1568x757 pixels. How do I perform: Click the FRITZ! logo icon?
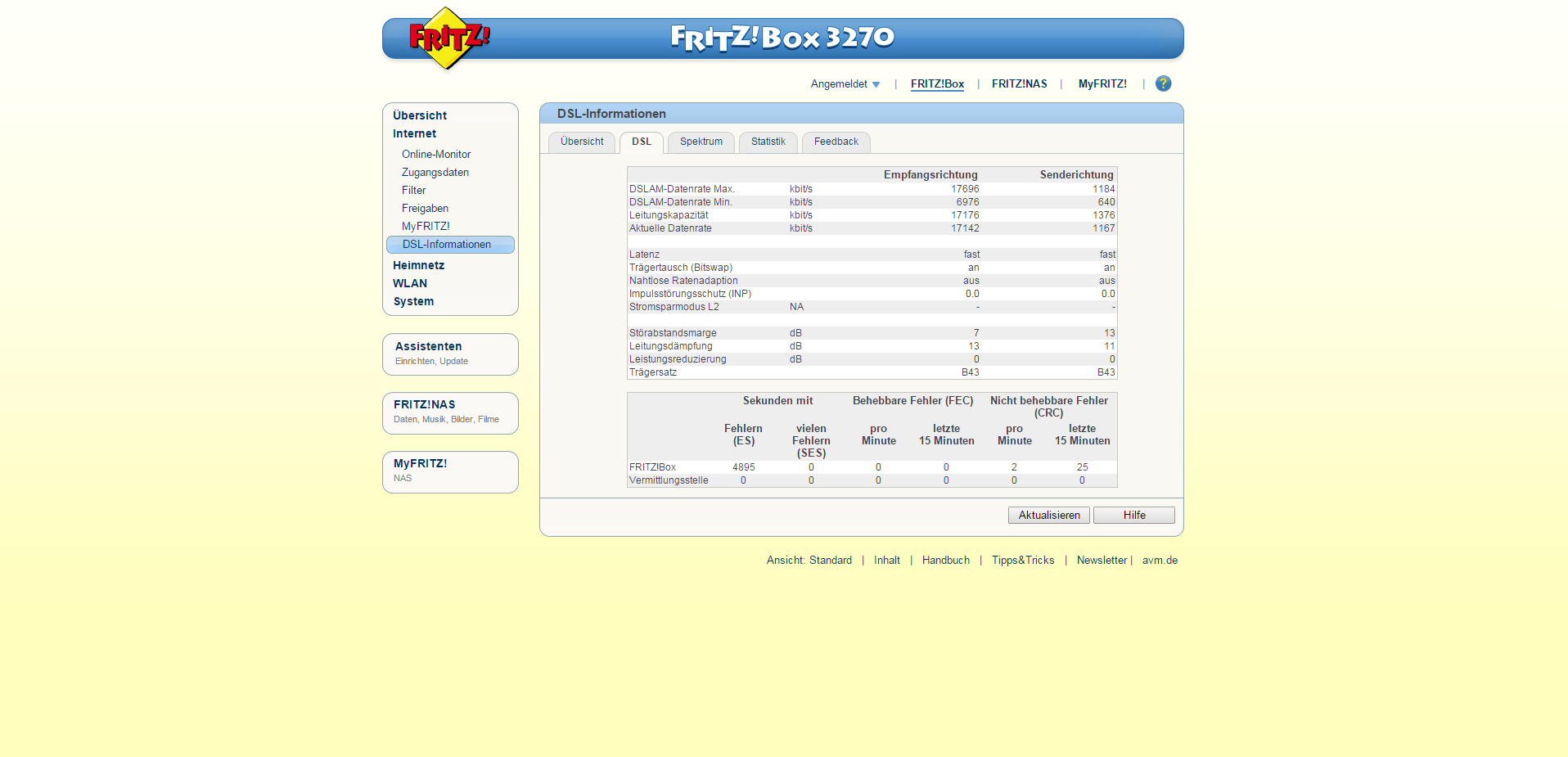tap(448, 38)
